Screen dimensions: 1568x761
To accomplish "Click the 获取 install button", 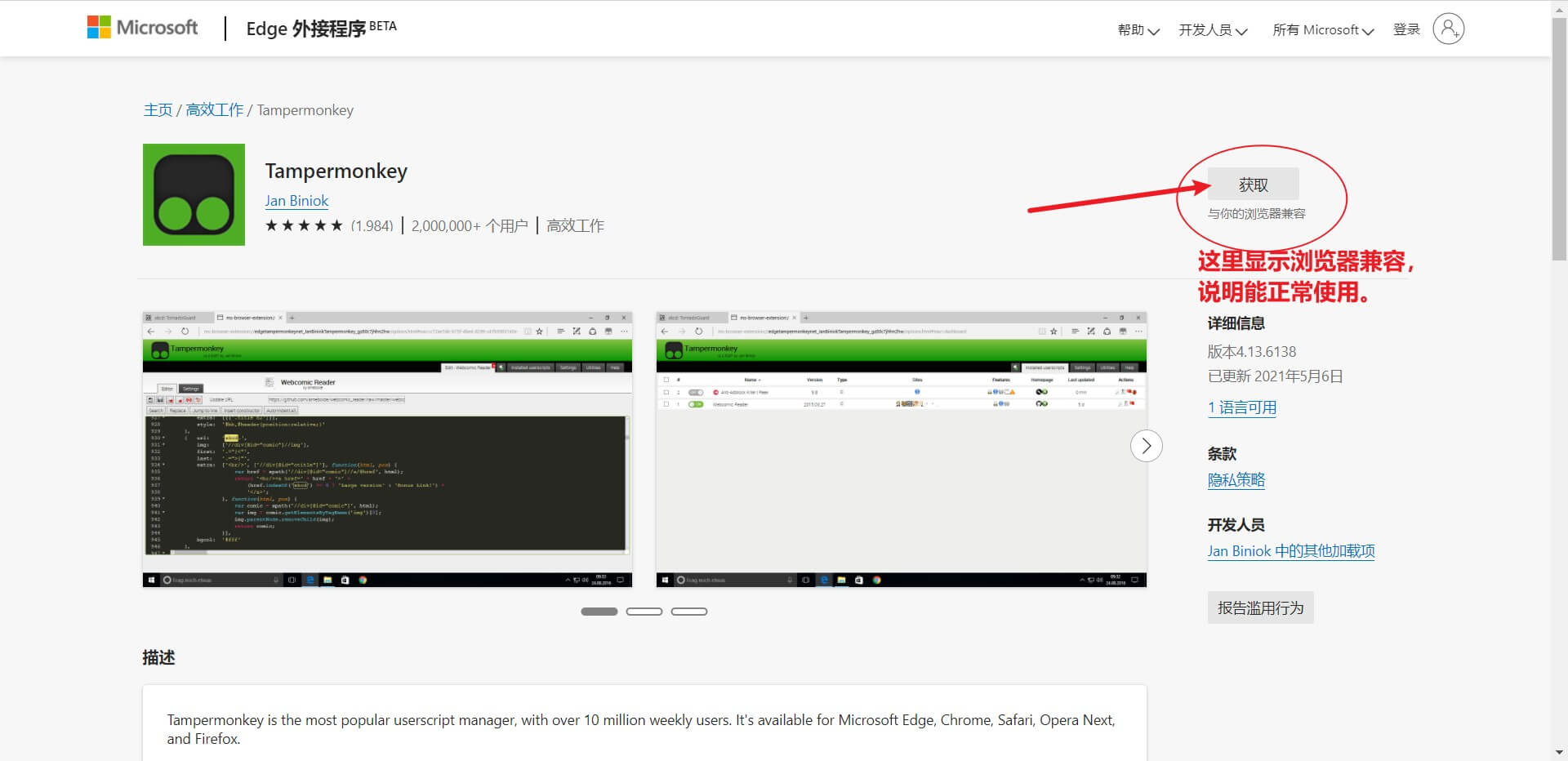I will 1253,185.
